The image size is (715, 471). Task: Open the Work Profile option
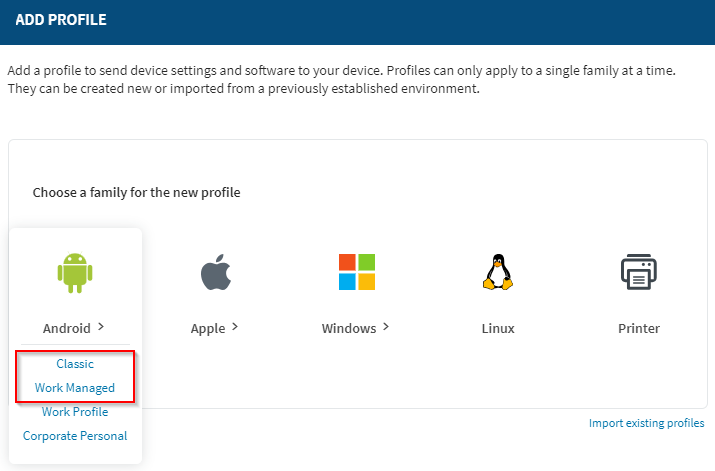tap(75, 412)
